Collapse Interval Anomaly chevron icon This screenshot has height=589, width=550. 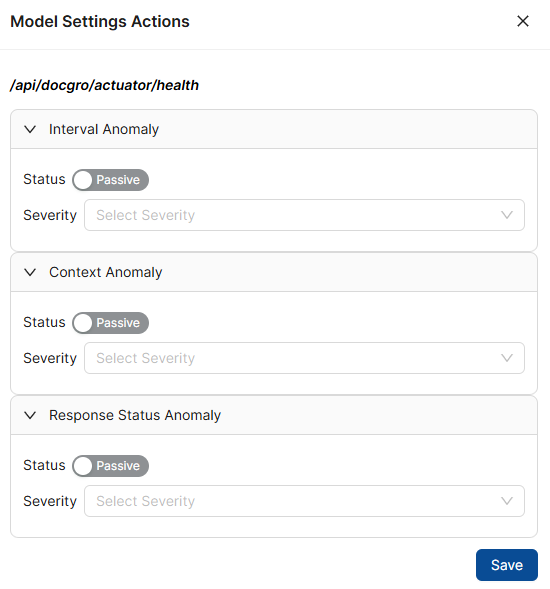(x=30, y=129)
